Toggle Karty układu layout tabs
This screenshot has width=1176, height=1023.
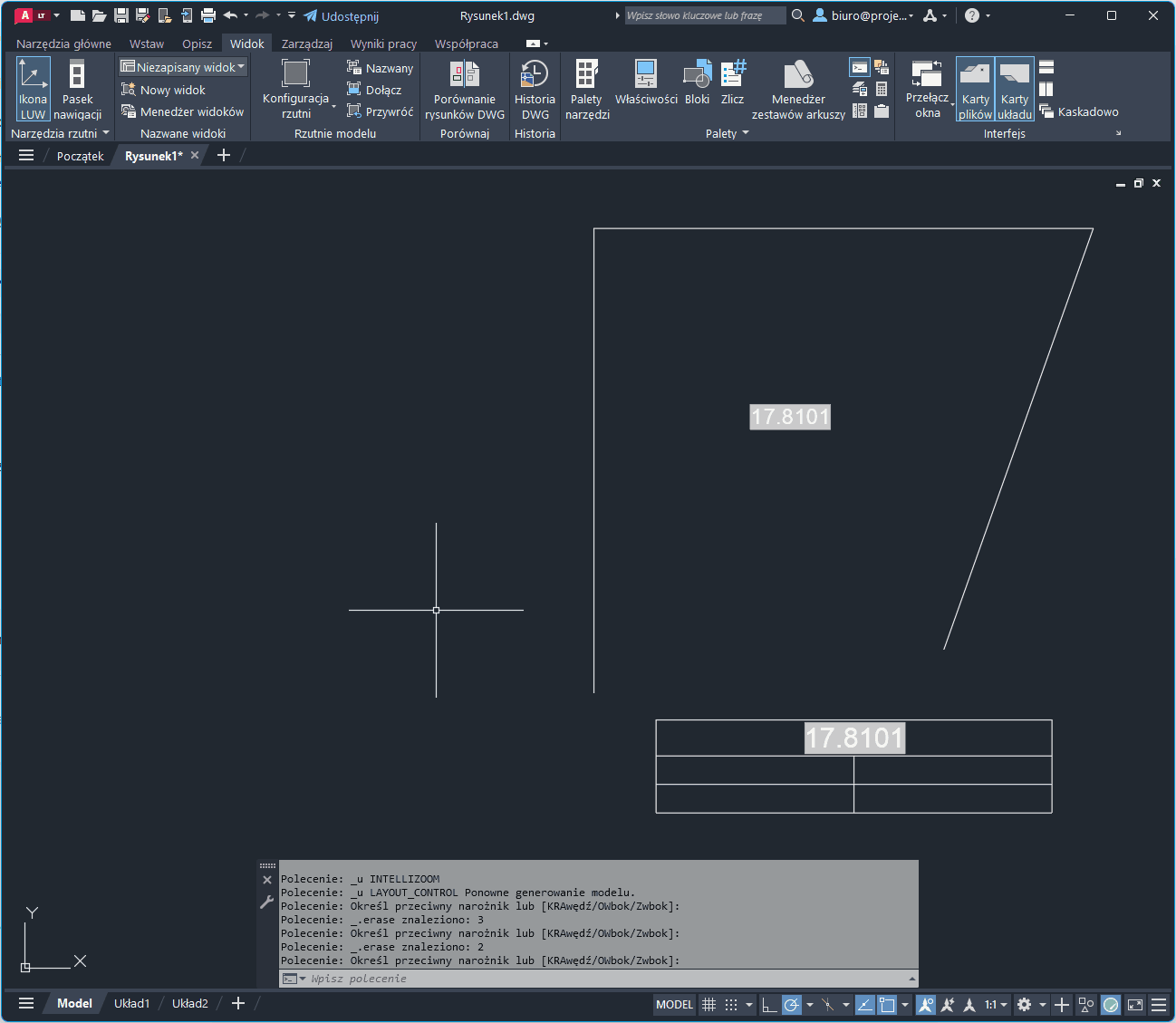click(1014, 89)
